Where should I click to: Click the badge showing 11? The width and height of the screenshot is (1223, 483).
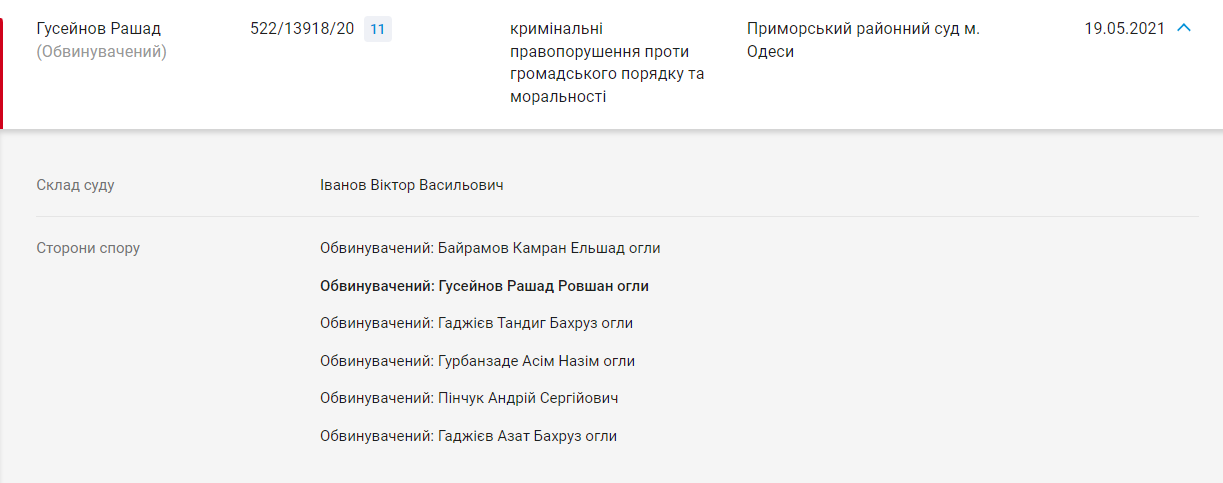point(377,29)
